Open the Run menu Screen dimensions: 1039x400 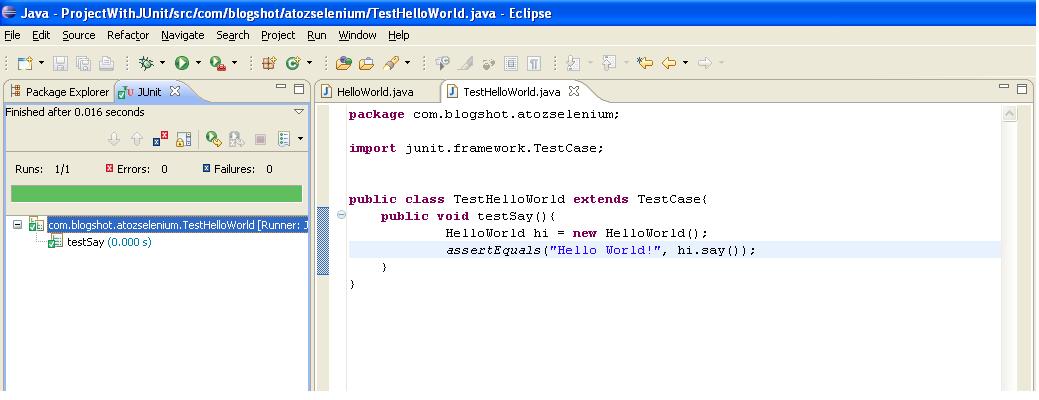click(x=317, y=35)
